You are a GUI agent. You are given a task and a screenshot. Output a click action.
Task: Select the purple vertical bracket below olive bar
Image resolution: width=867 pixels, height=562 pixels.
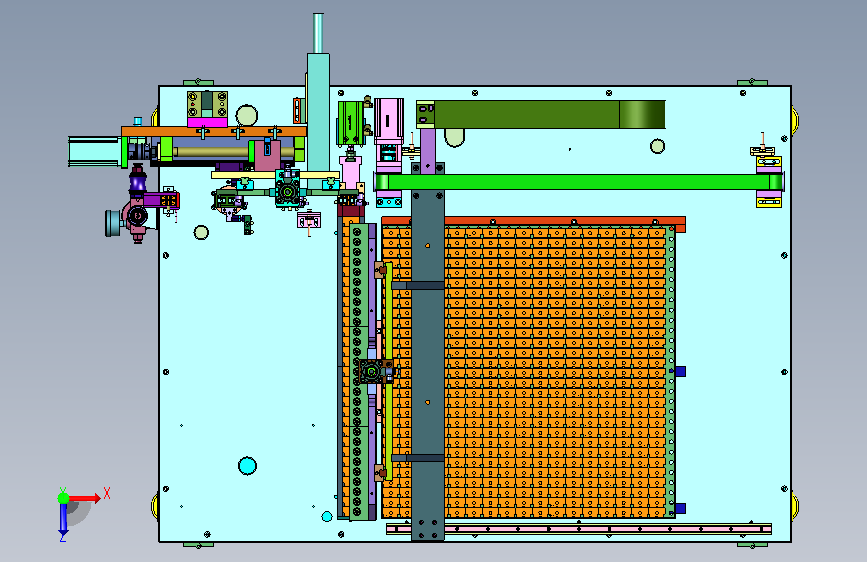(428, 150)
